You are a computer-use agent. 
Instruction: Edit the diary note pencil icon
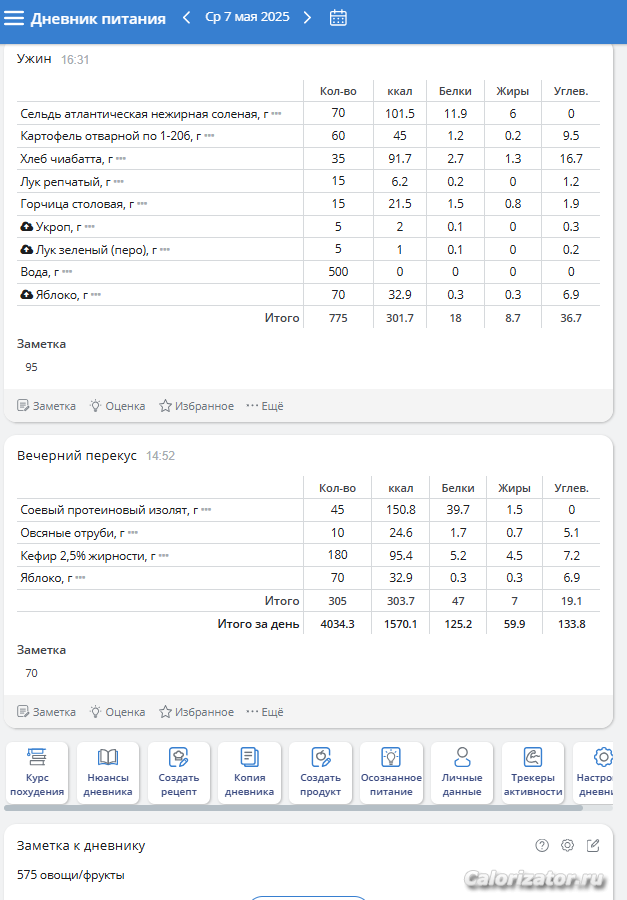pyautogui.click(x=593, y=845)
